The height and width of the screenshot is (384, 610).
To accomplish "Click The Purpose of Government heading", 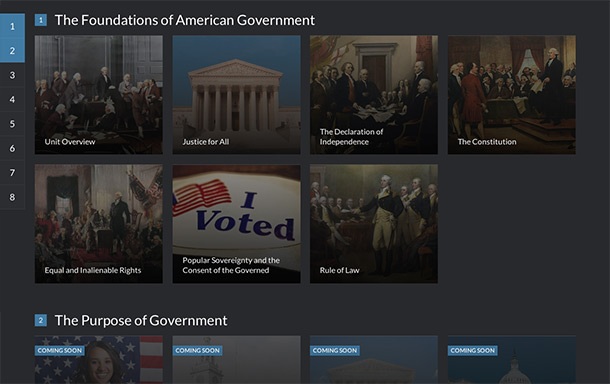I will pos(141,321).
